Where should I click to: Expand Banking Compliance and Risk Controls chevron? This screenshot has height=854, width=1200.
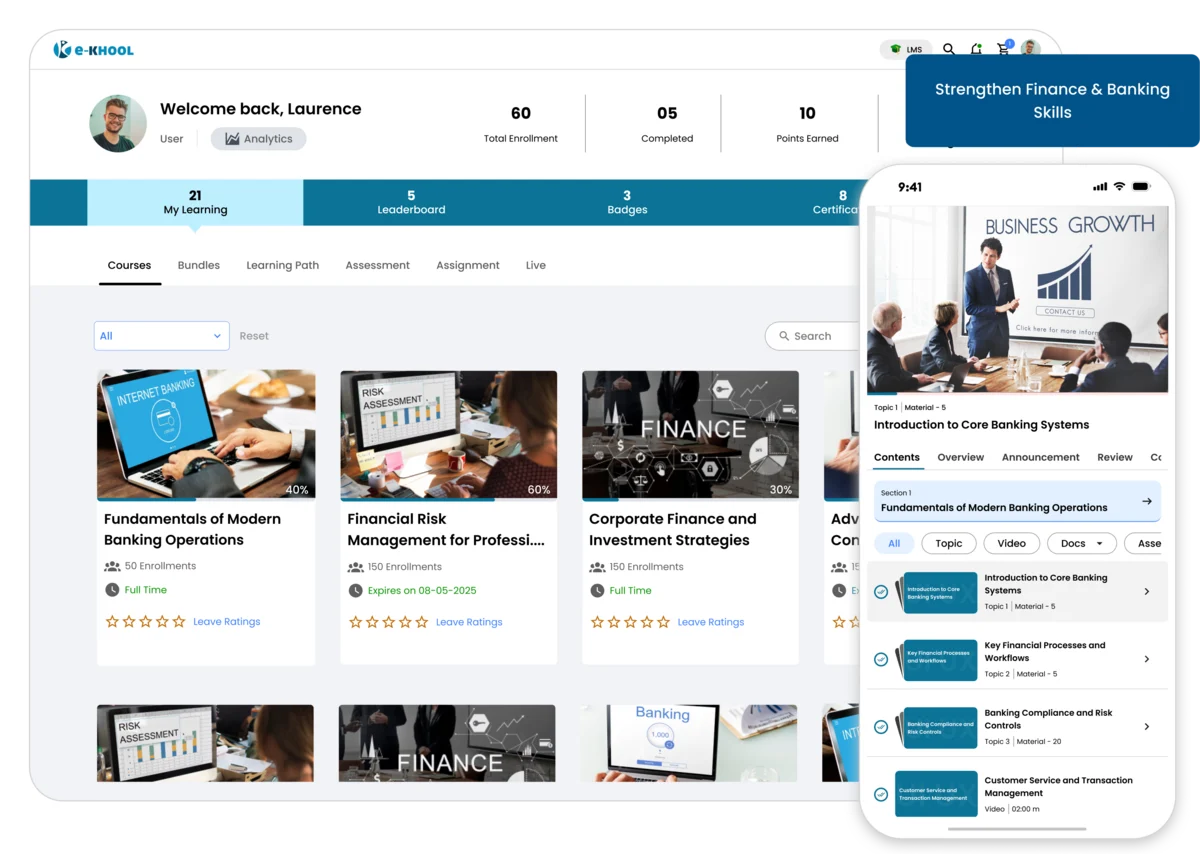(1147, 727)
